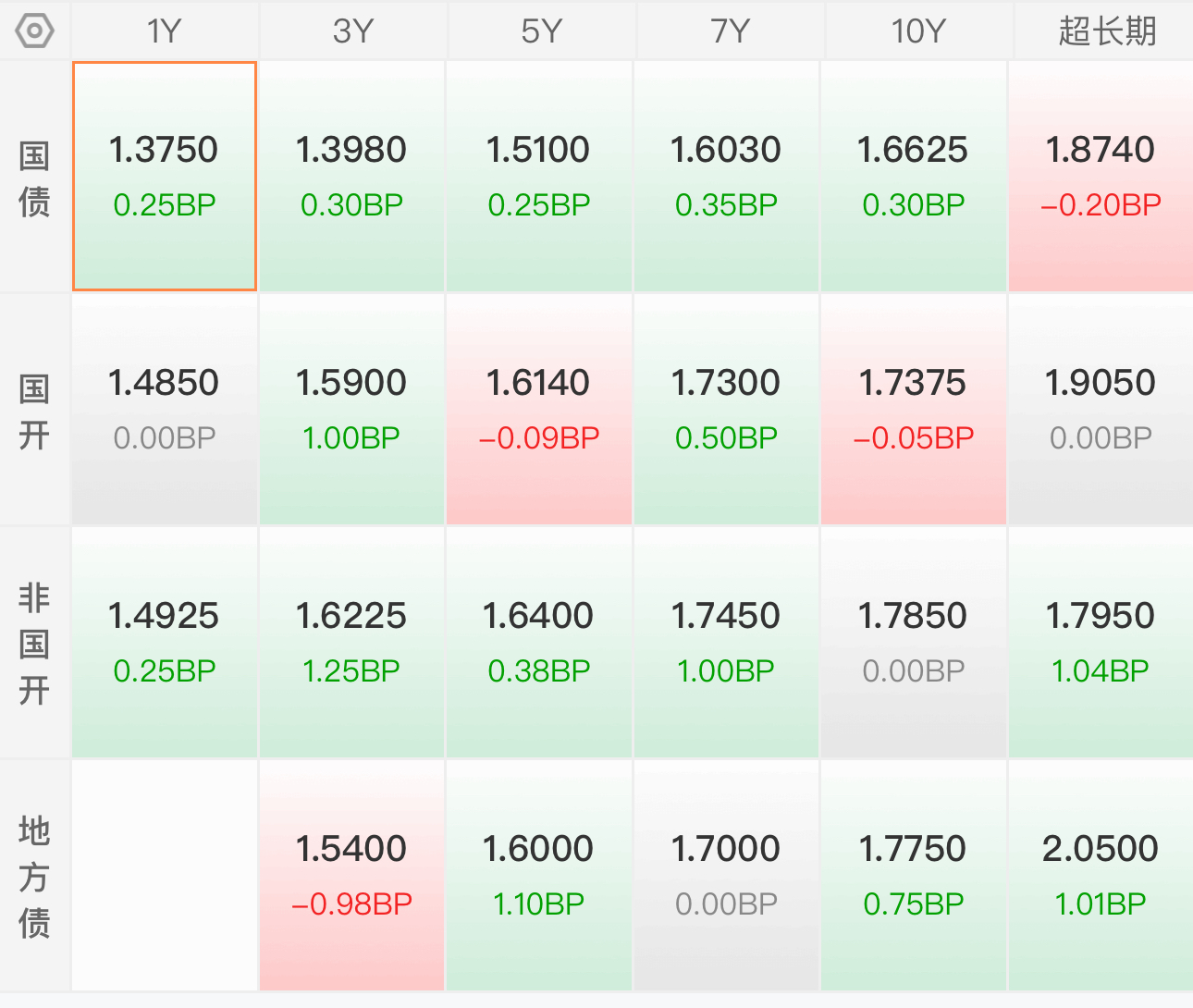Click the 10Y column header
Image resolution: width=1193 pixels, height=1008 pixels.
point(917,31)
